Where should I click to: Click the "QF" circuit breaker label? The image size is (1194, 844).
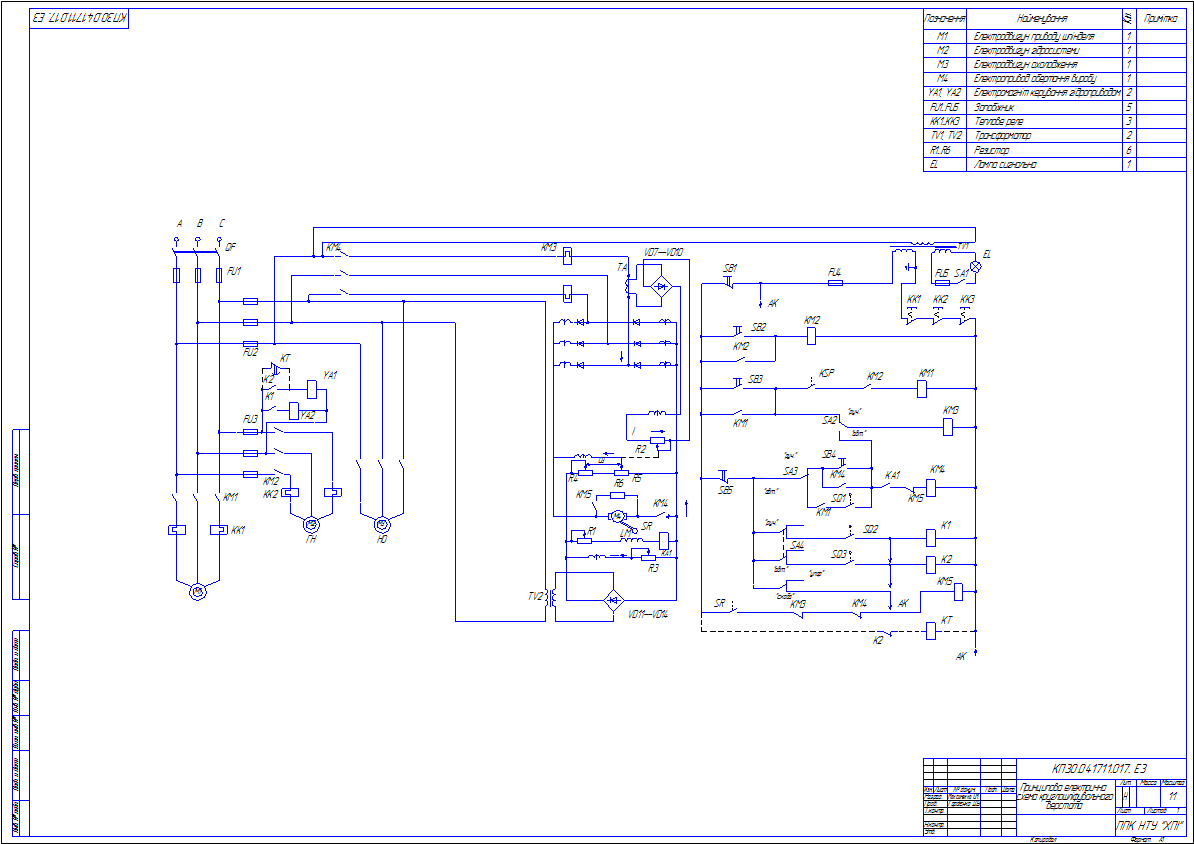click(230, 248)
